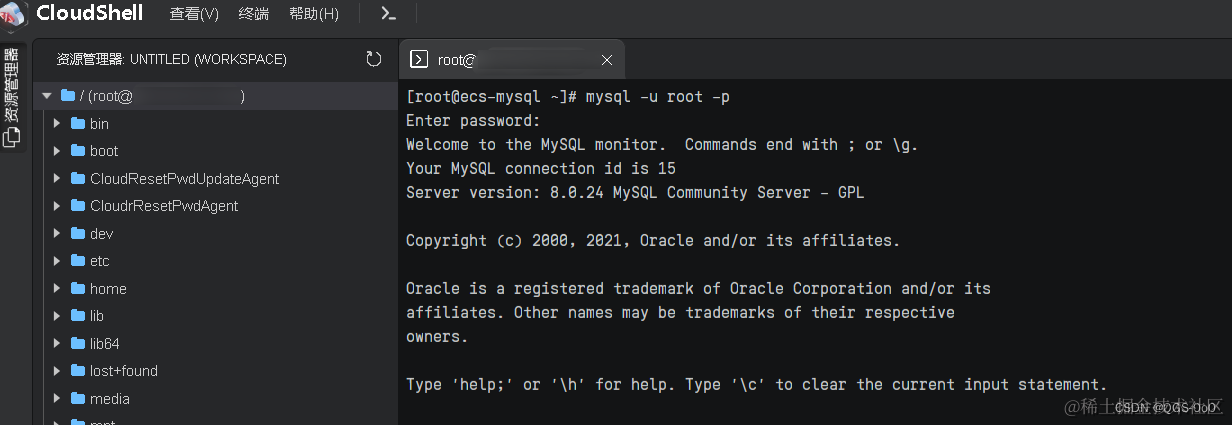Select the home folder icon
The width and height of the screenshot is (1232, 425).
point(77,289)
